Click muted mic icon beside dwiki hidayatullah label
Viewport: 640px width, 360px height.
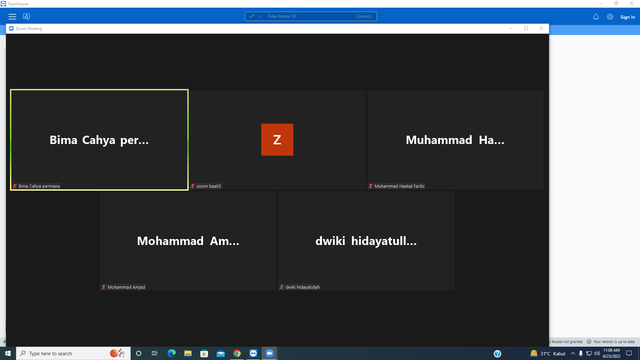tap(282, 287)
